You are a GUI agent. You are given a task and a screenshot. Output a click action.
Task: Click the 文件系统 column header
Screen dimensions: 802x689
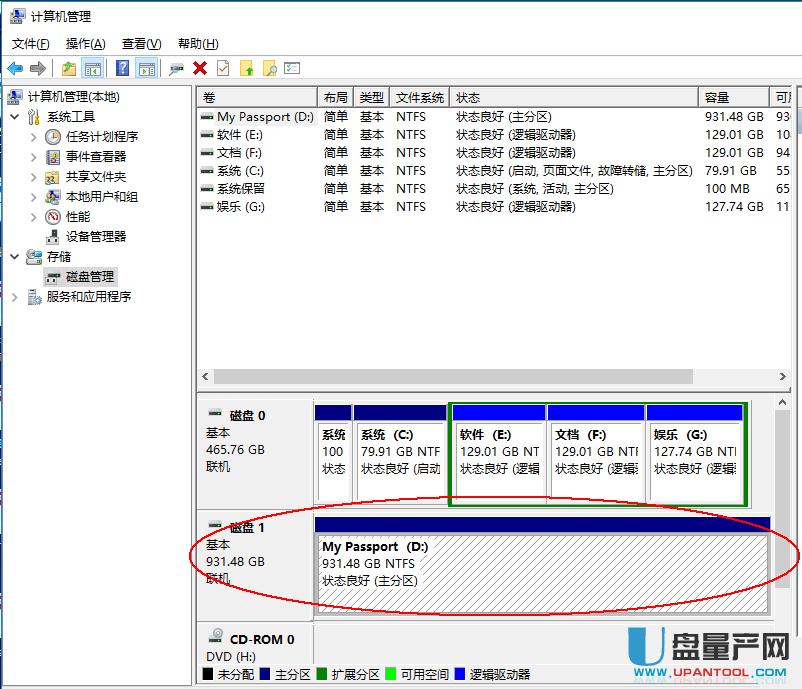pyautogui.click(x=419, y=97)
